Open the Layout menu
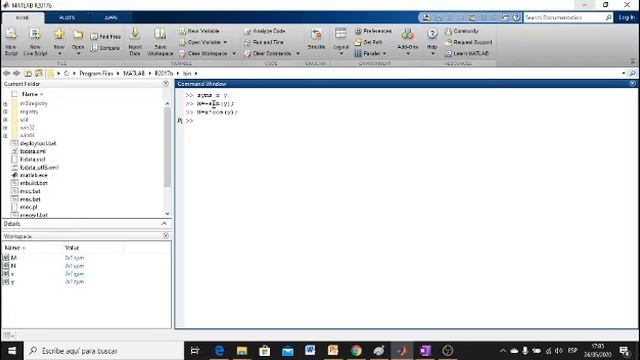The image size is (640, 360). click(341, 41)
